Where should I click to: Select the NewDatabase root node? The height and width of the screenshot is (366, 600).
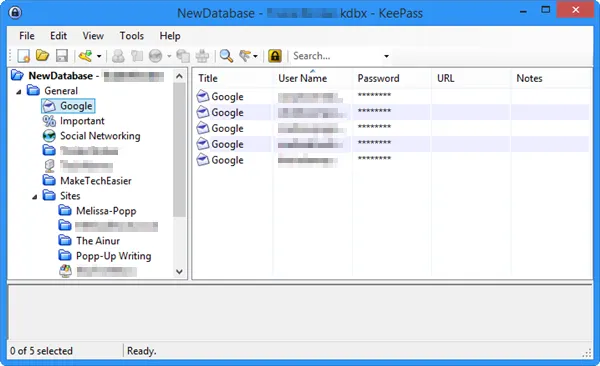(60, 76)
